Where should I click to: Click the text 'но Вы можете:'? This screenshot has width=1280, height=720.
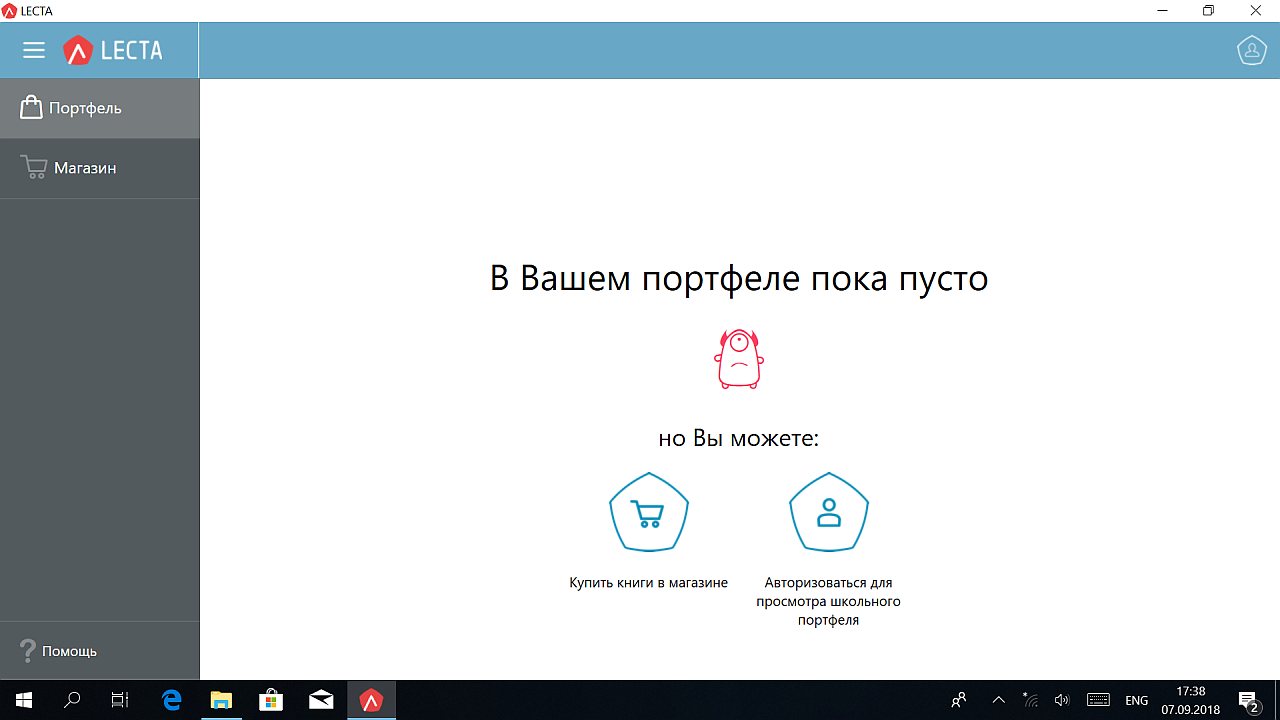[x=739, y=438]
